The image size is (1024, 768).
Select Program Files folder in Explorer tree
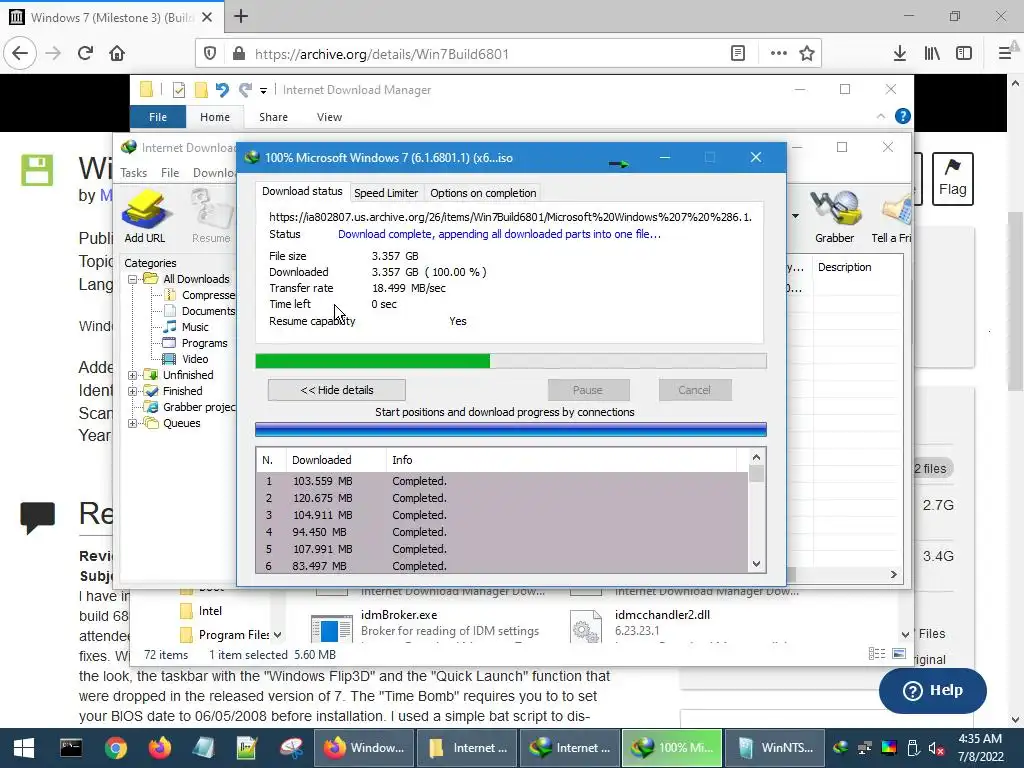(x=225, y=635)
